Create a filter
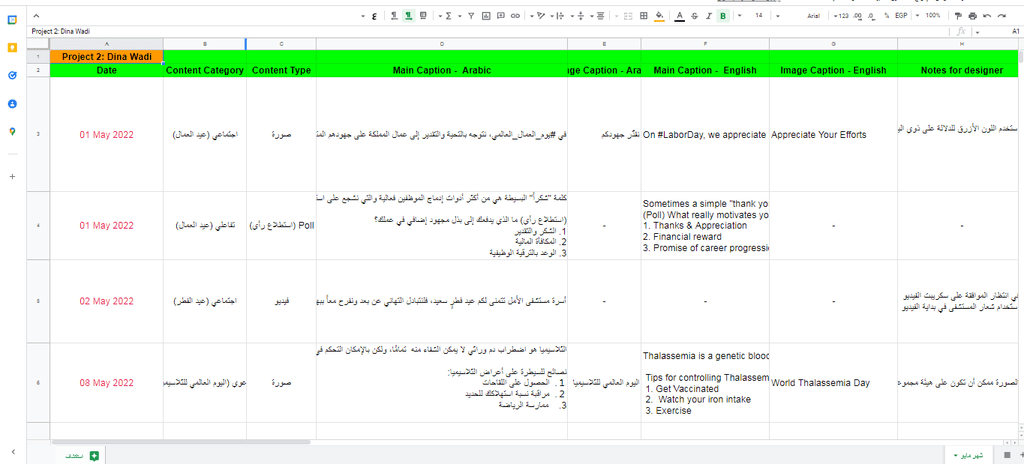 pyautogui.click(x=471, y=16)
